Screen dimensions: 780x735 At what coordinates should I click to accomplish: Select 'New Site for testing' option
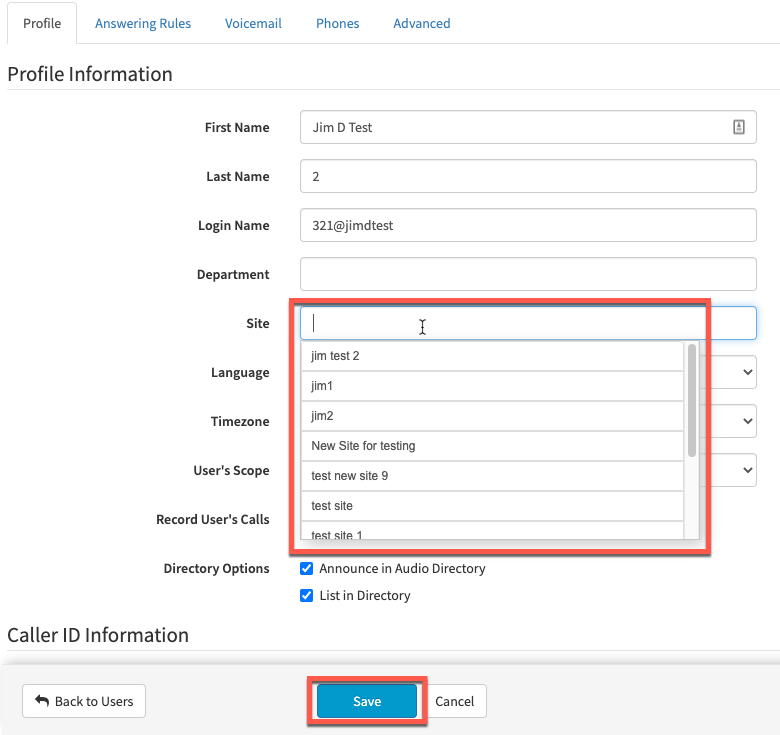point(492,446)
